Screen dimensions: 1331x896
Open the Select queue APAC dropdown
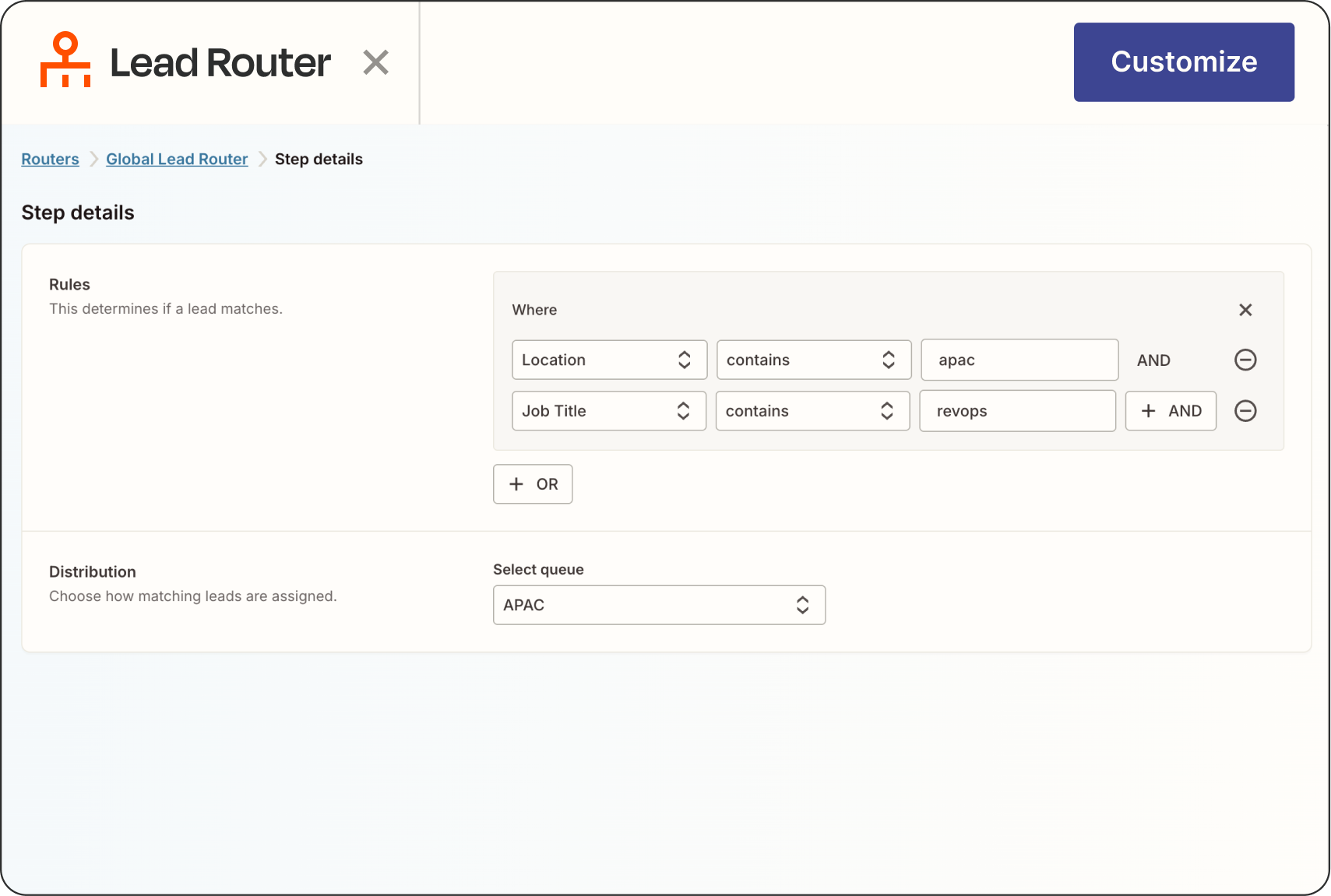click(659, 605)
